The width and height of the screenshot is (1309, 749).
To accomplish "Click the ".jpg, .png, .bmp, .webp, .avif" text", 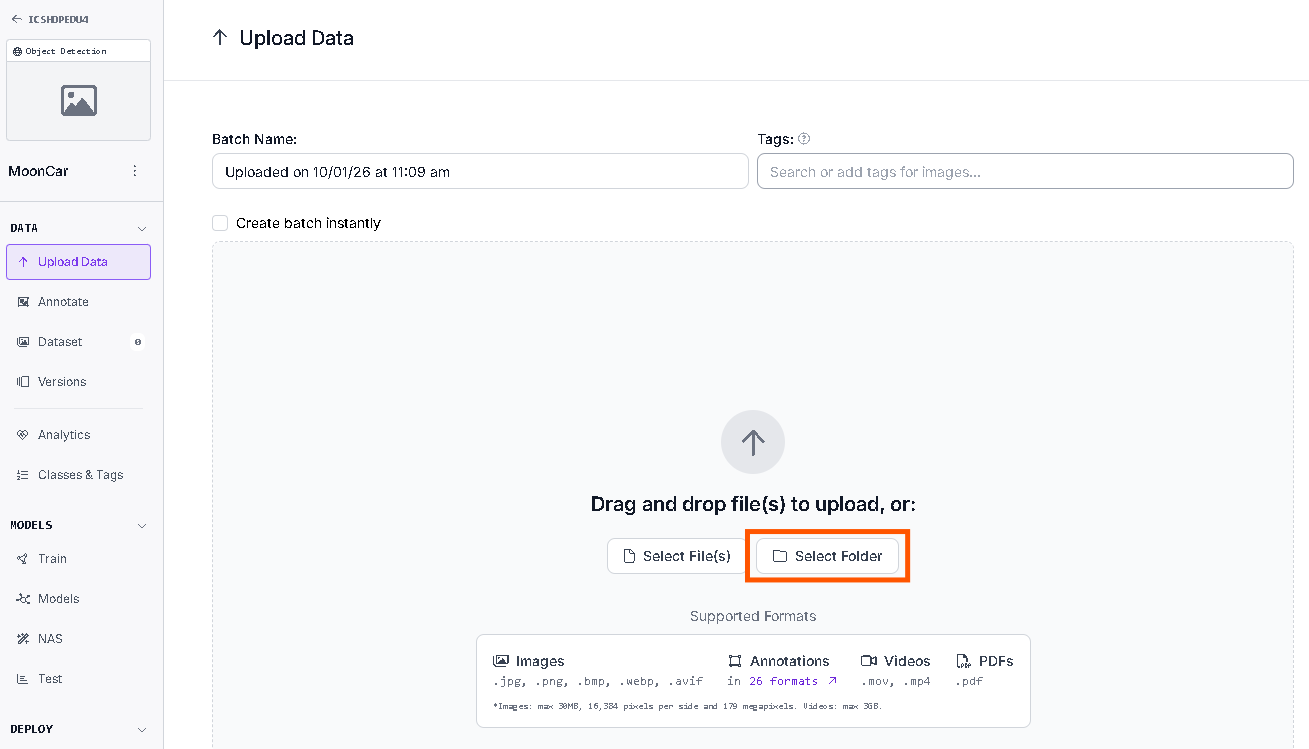I will pos(598,681).
